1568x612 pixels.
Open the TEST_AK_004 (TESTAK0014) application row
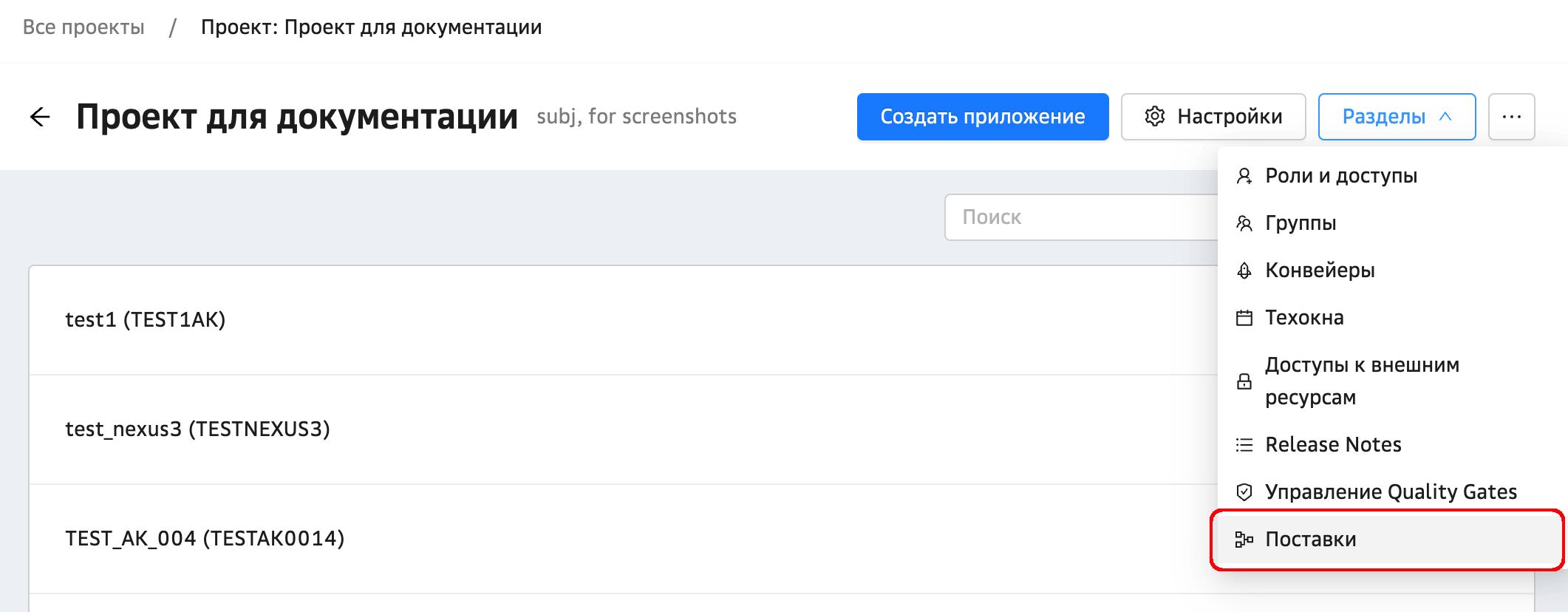point(205,539)
